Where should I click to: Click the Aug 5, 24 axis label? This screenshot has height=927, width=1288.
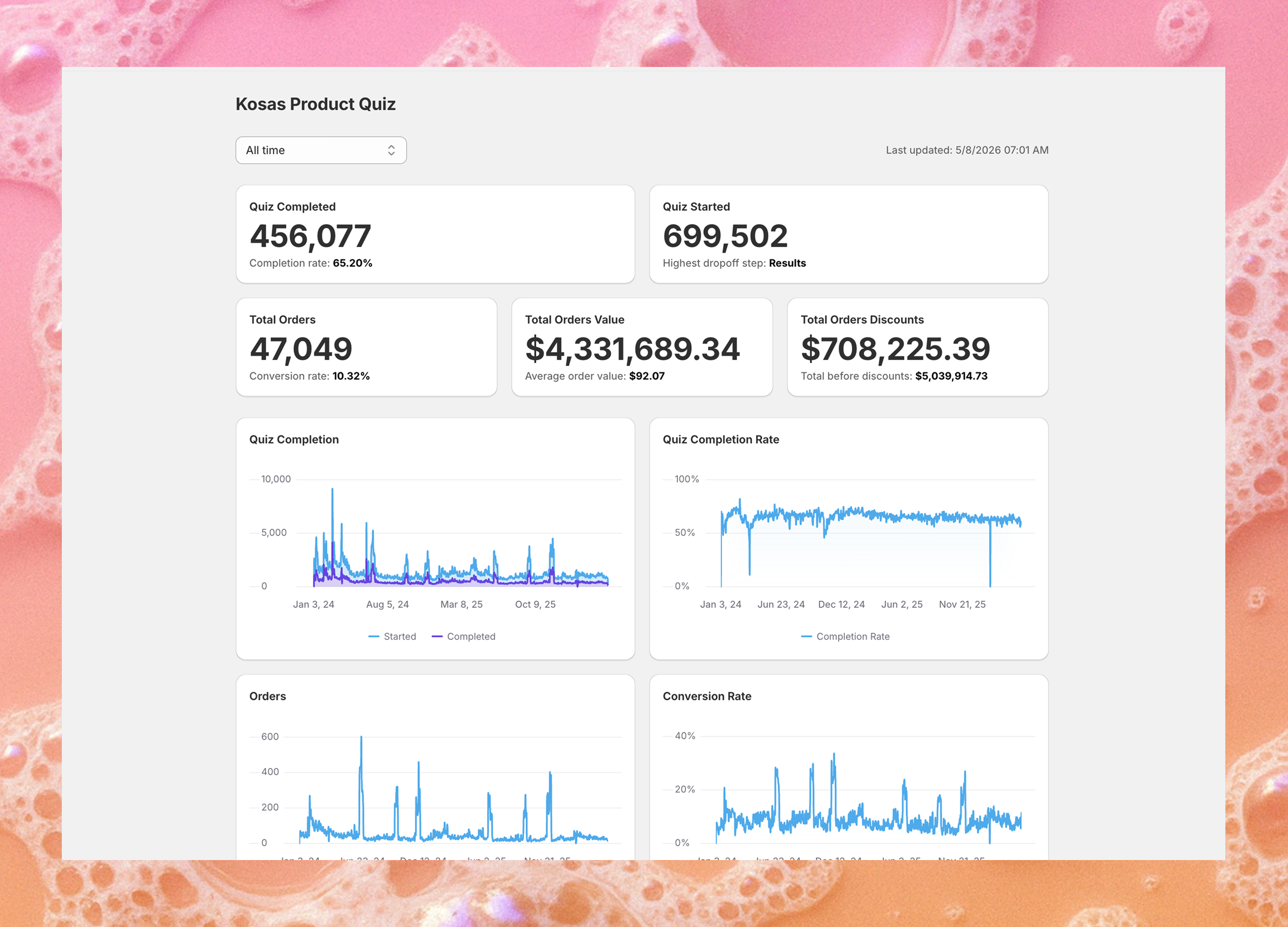pos(387,605)
